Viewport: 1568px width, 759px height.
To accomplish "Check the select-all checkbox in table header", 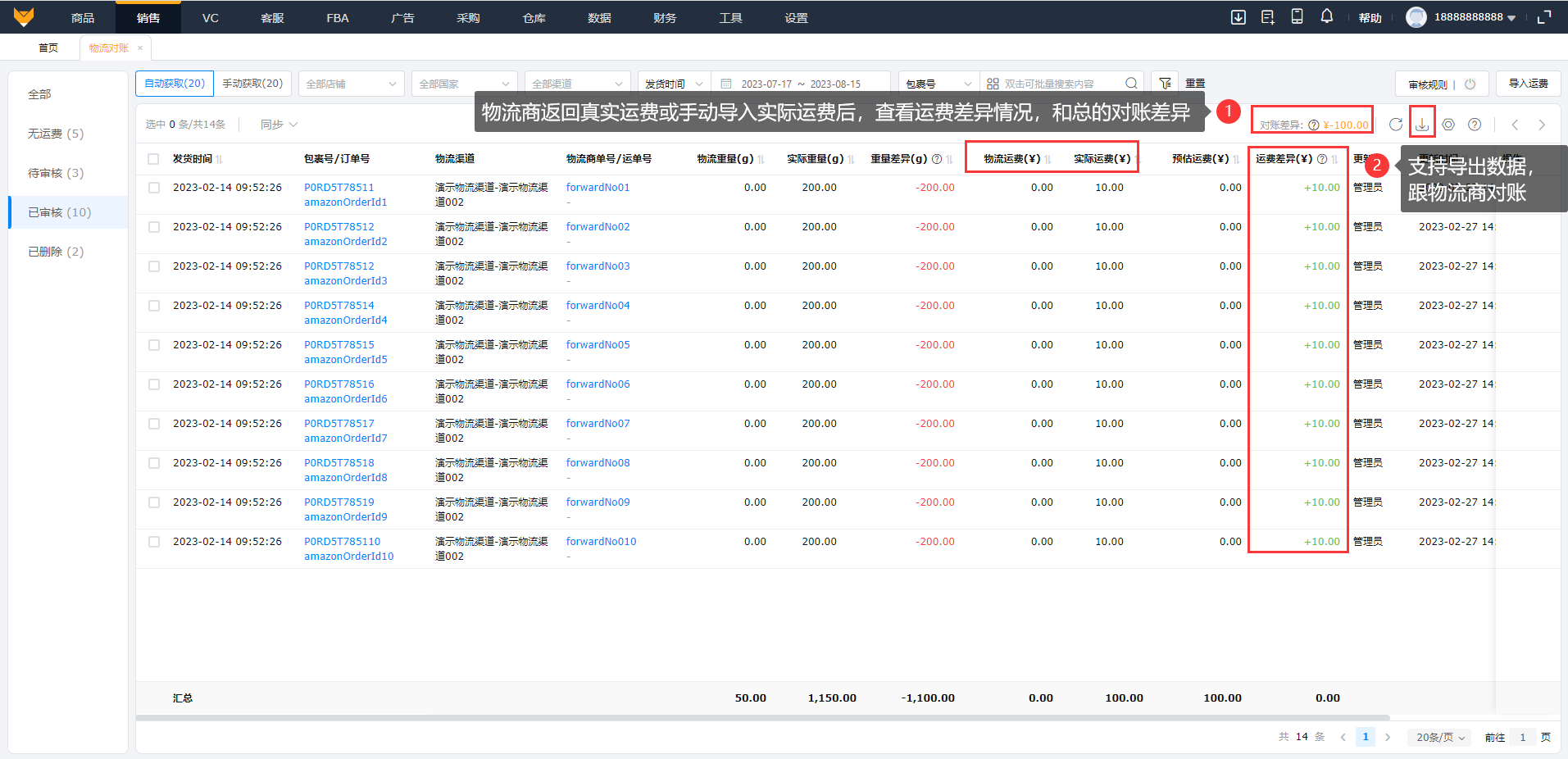I will 153,159.
